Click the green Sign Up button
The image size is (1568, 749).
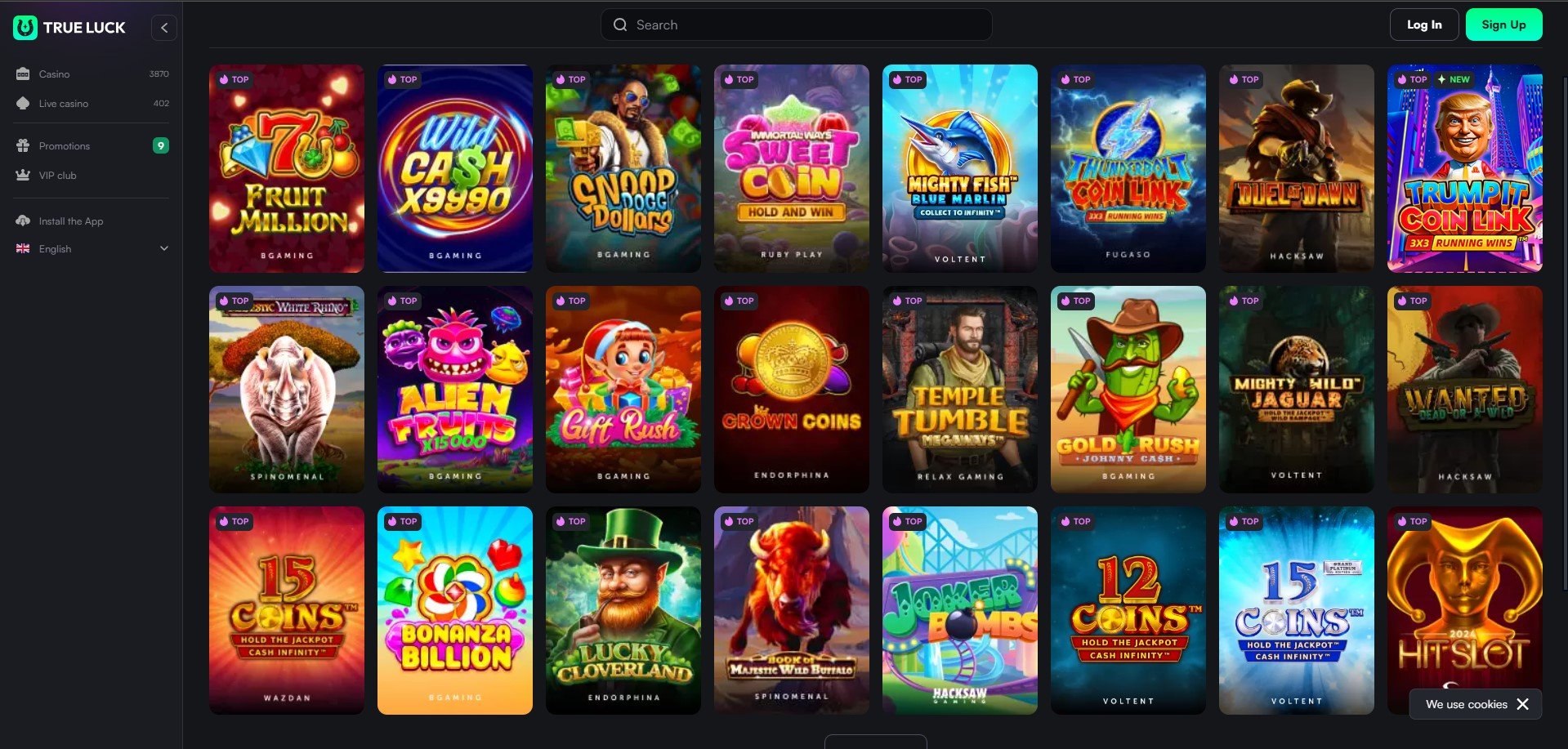[1504, 25]
